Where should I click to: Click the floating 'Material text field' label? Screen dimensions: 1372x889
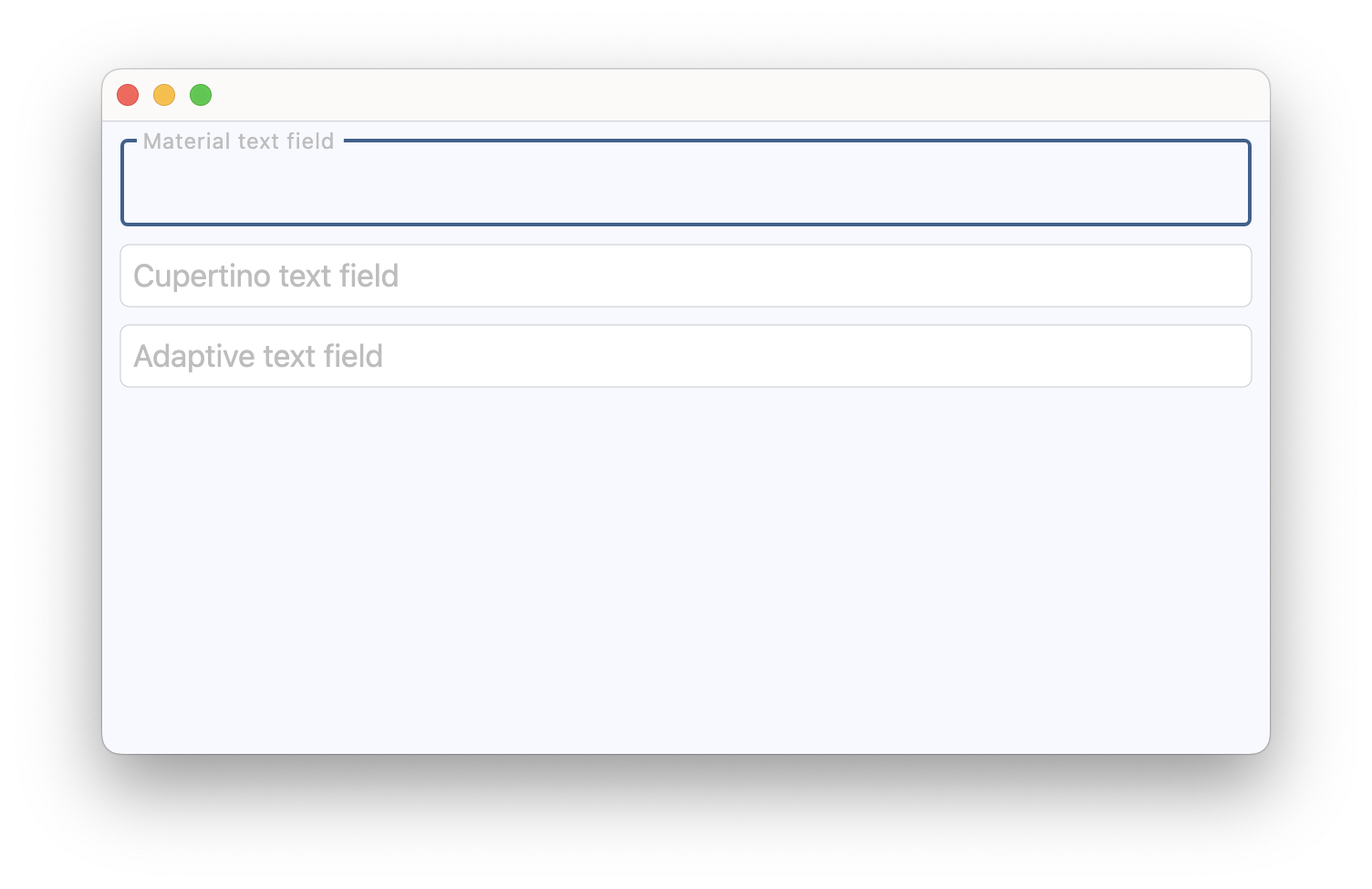pyautogui.click(x=239, y=141)
